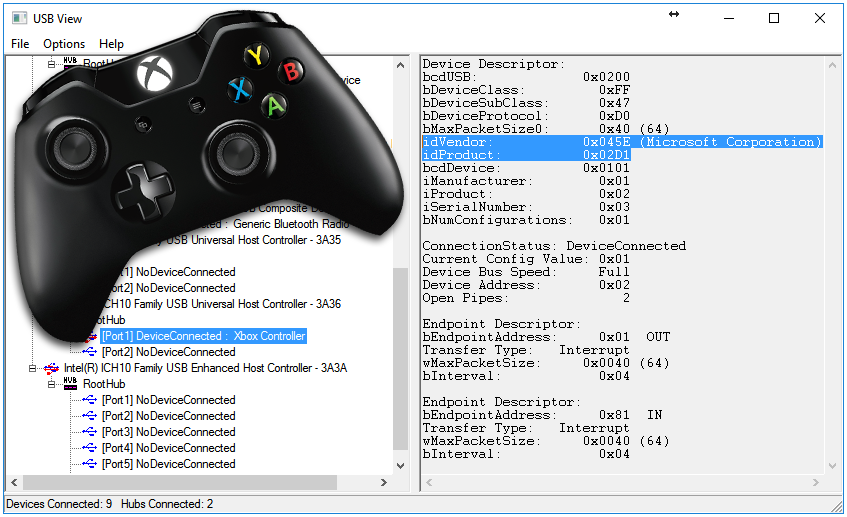Click USB icon for Port1 under 3A3A RootHub
The width and height of the screenshot is (847, 517).
pos(90,400)
